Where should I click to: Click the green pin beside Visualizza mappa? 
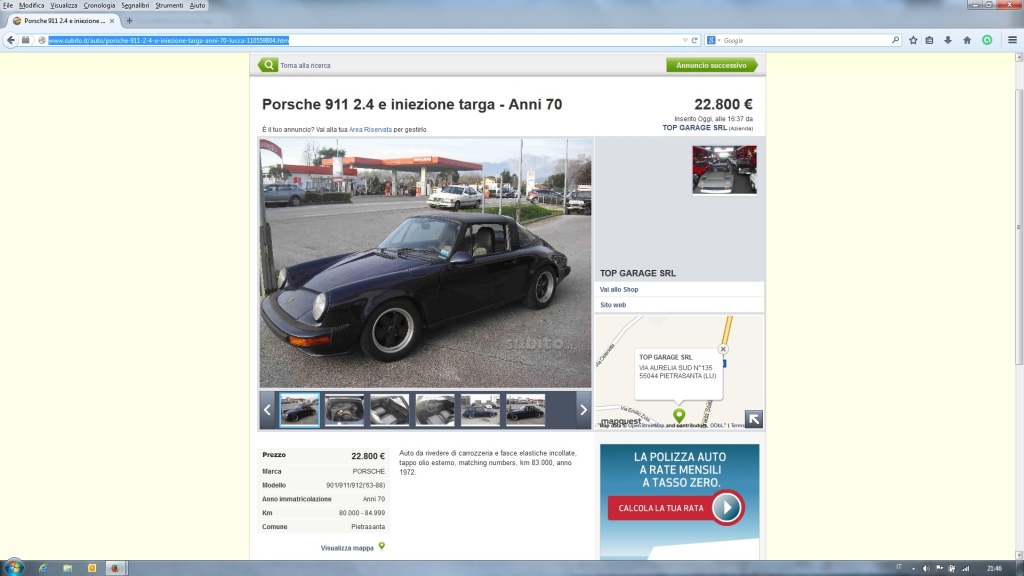[x=382, y=547]
